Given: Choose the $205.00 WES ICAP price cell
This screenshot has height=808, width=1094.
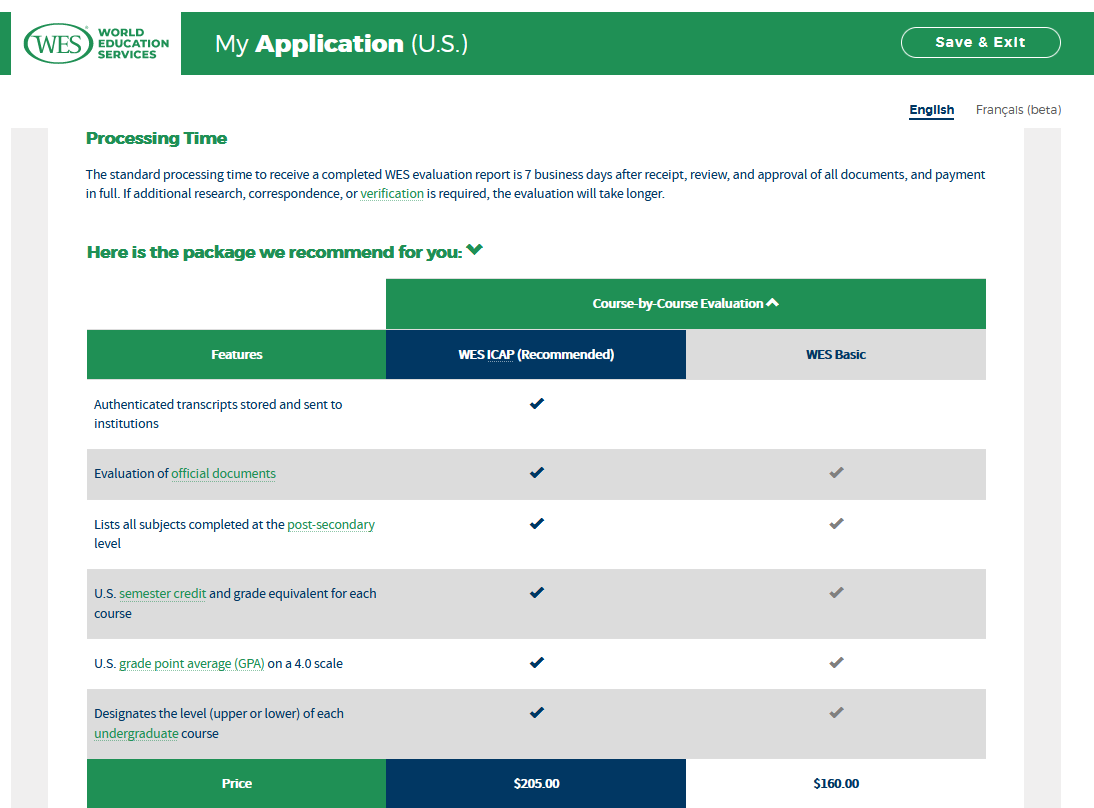Looking at the screenshot, I should (x=536, y=784).
